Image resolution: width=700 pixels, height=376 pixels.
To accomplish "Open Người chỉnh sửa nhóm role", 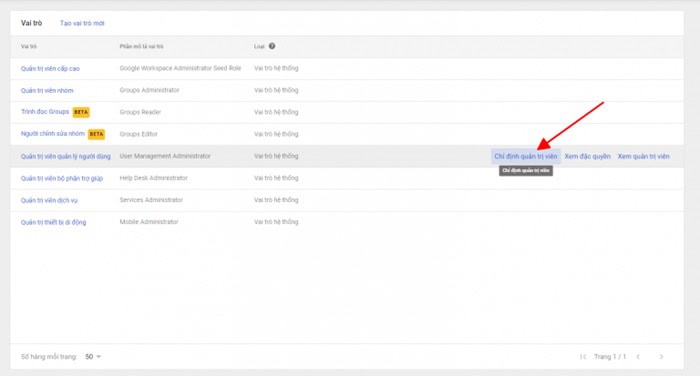I will pos(52,134).
